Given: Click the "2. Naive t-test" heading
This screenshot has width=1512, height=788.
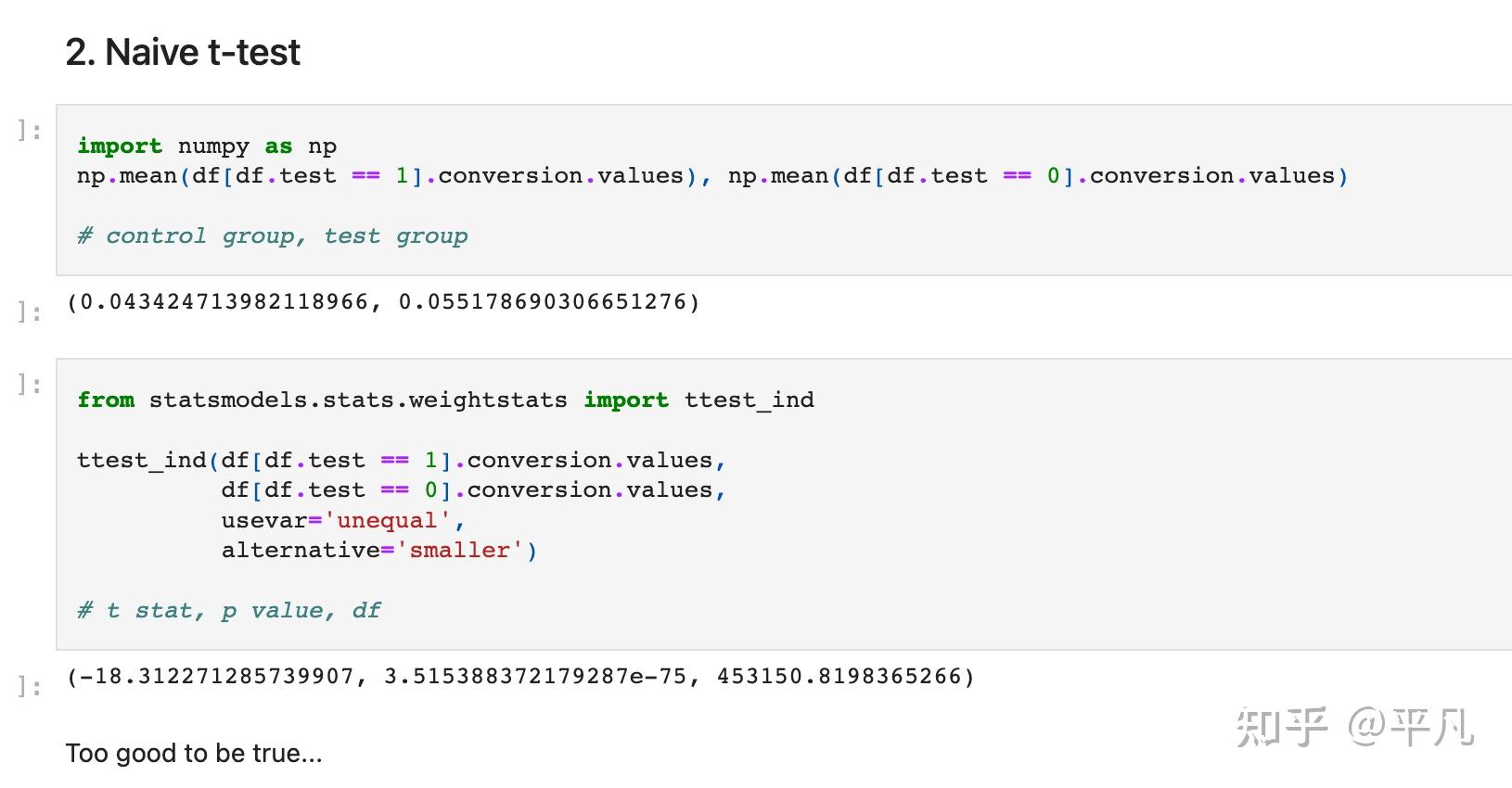Looking at the screenshot, I should coord(183,52).
